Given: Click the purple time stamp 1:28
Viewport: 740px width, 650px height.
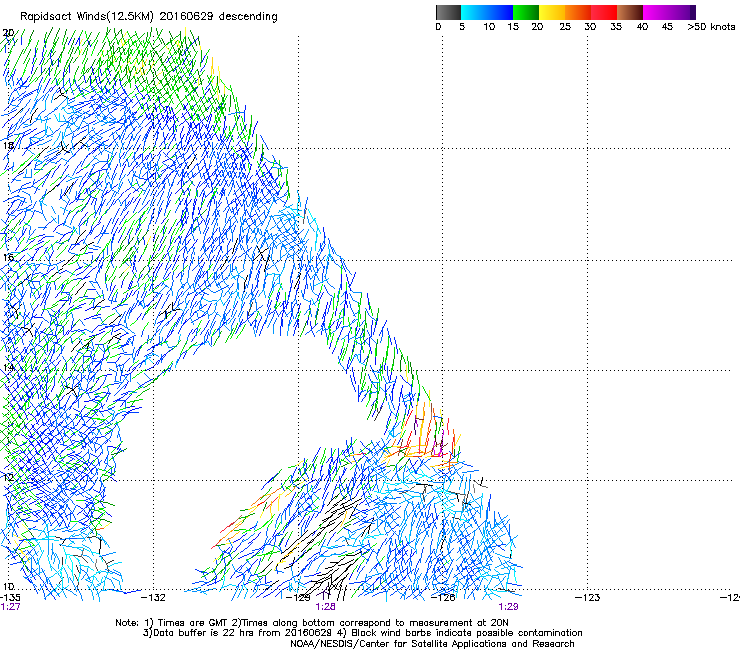Looking at the screenshot, I should 325,607.
